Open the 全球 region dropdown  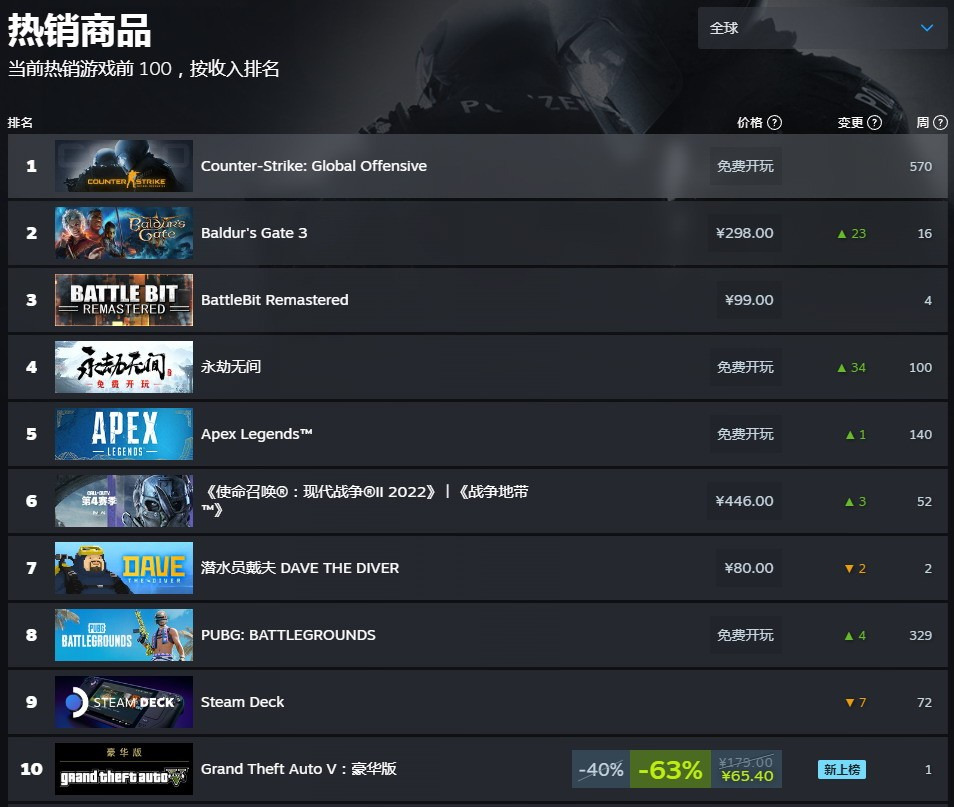[823, 28]
